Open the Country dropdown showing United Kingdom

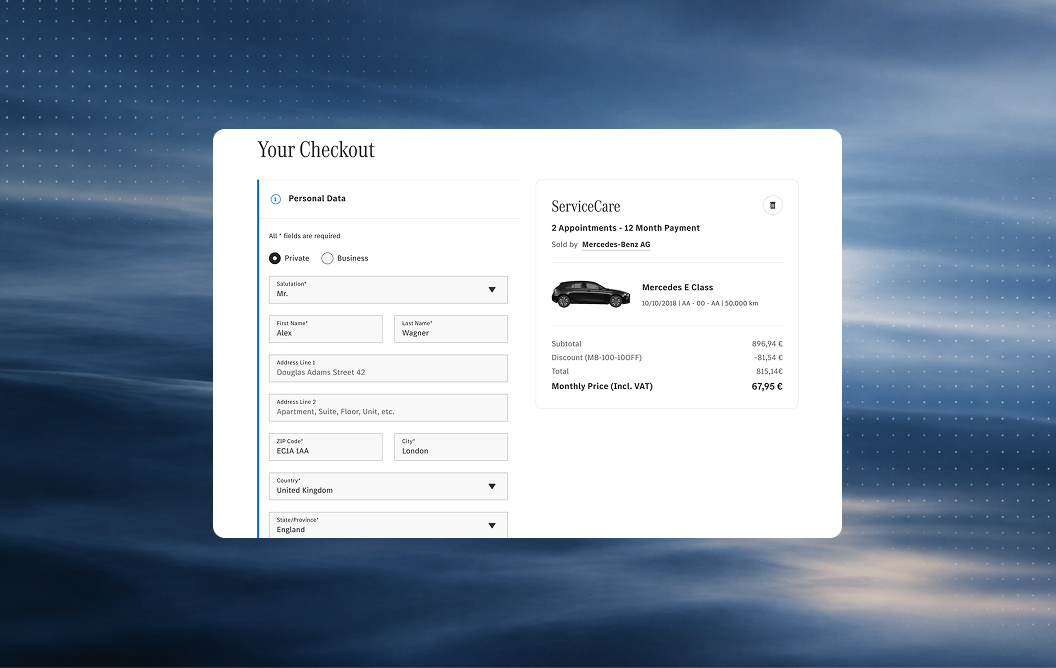tap(388, 486)
